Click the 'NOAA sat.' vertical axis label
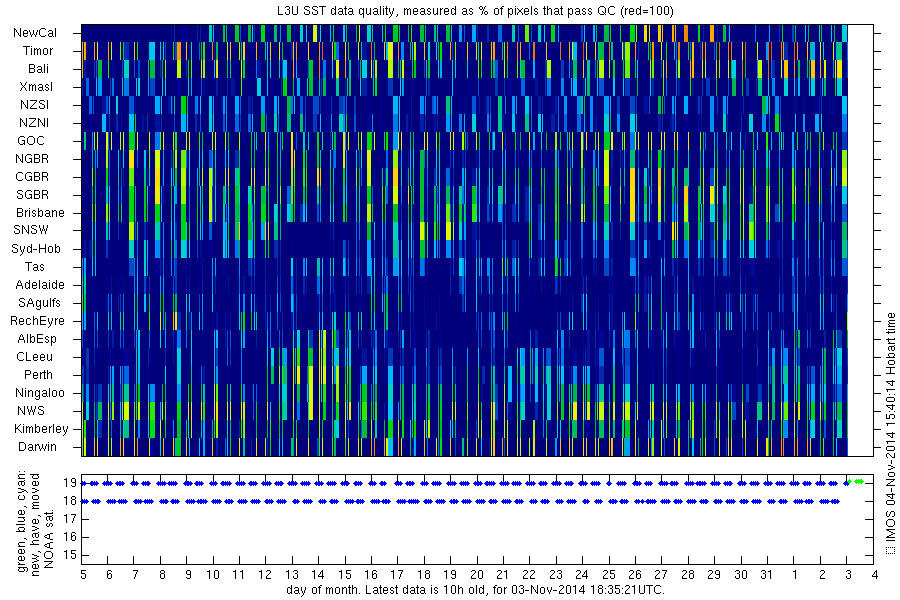Viewport: 900px width, 600px height. point(48,538)
